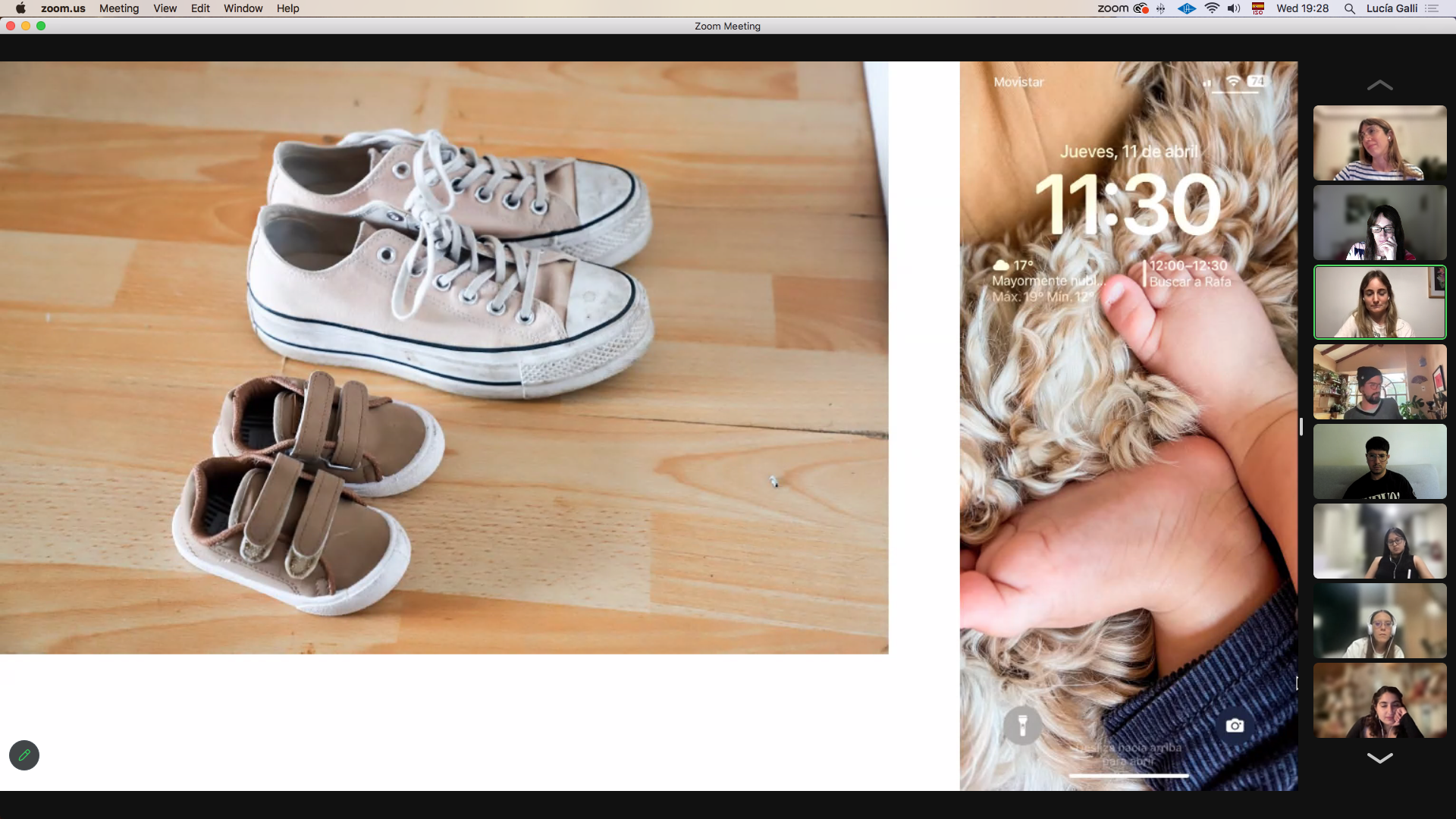Open the Window menu
Screen dimensions: 1456x819
[243, 8]
